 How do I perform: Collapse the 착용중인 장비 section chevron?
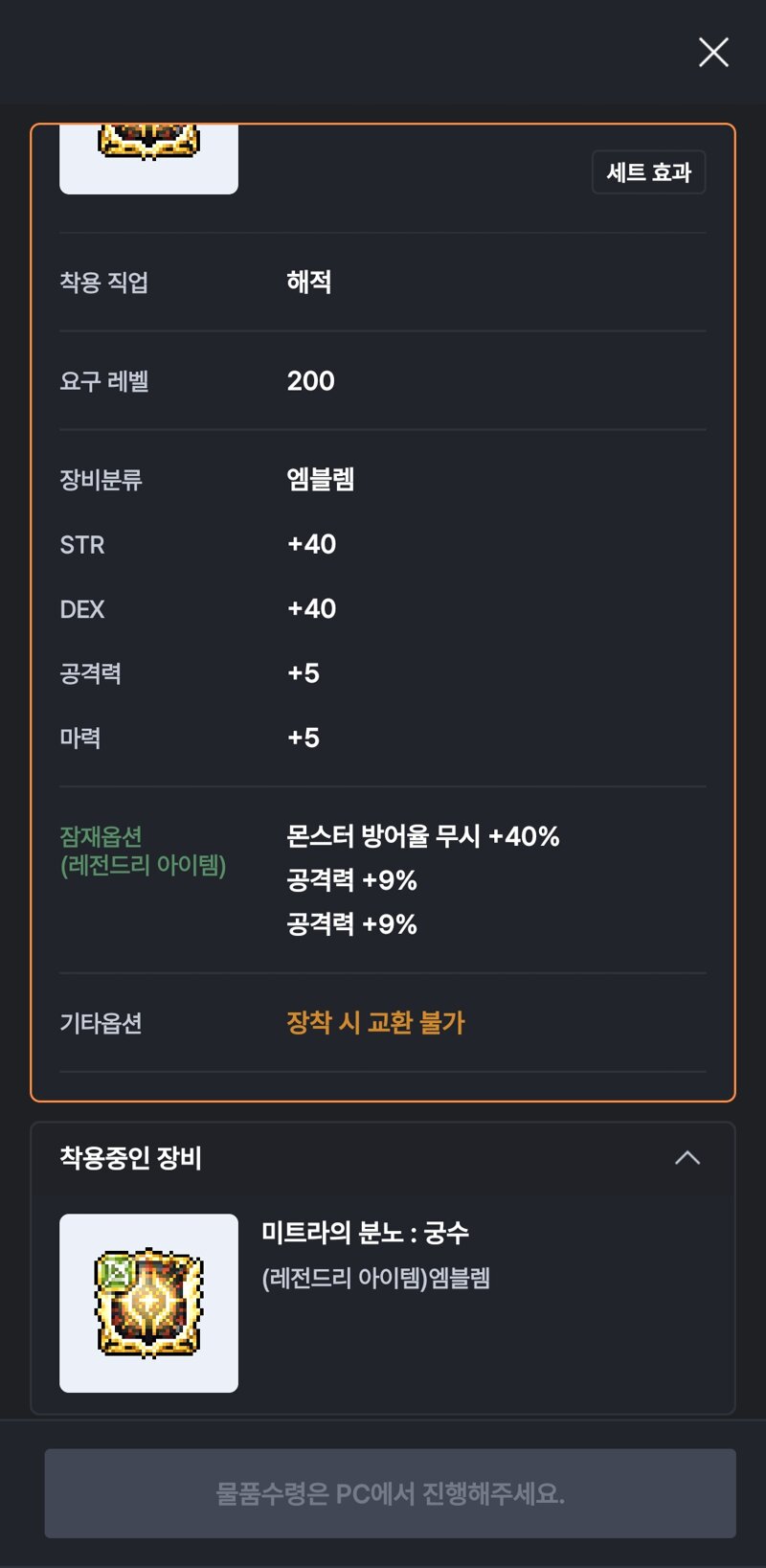pyautogui.click(x=687, y=1158)
